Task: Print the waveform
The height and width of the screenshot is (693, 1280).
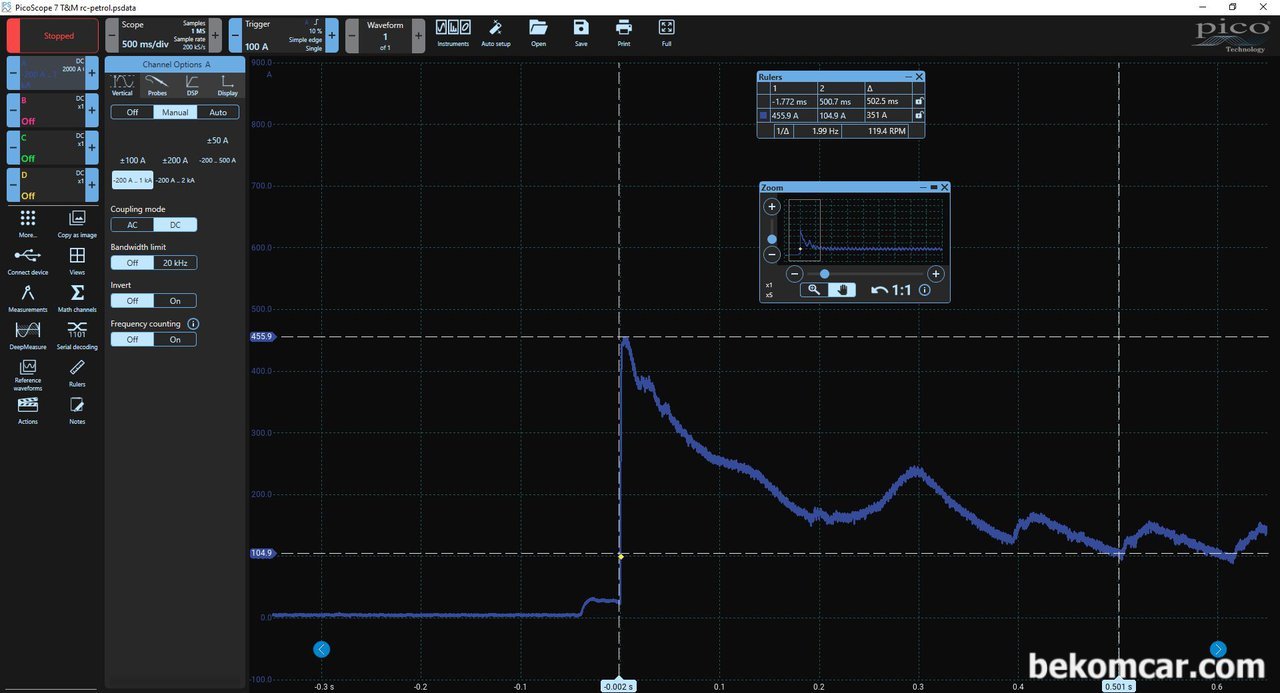Action: (624, 33)
